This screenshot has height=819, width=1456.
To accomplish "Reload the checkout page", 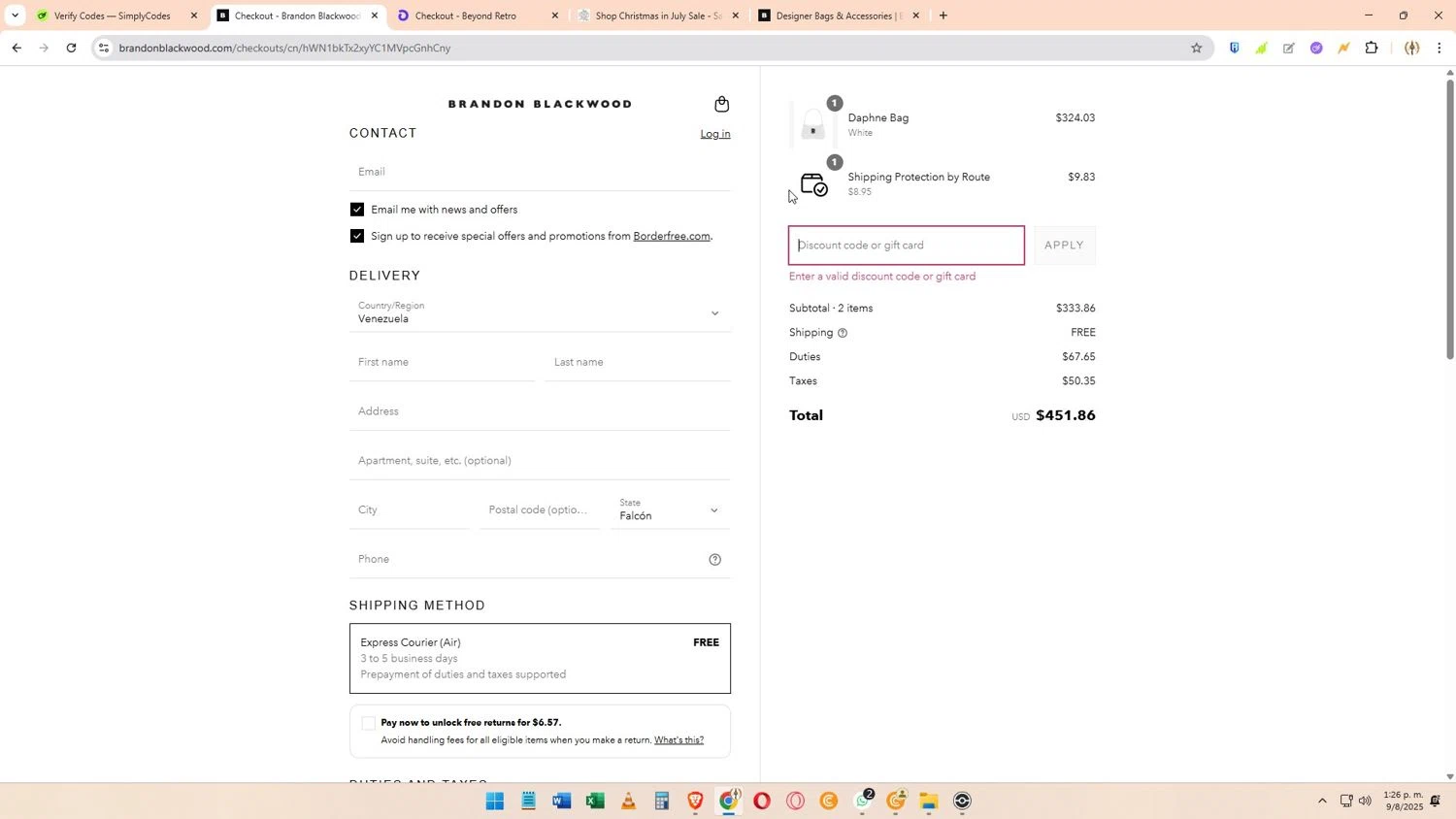I will click(x=71, y=48).
